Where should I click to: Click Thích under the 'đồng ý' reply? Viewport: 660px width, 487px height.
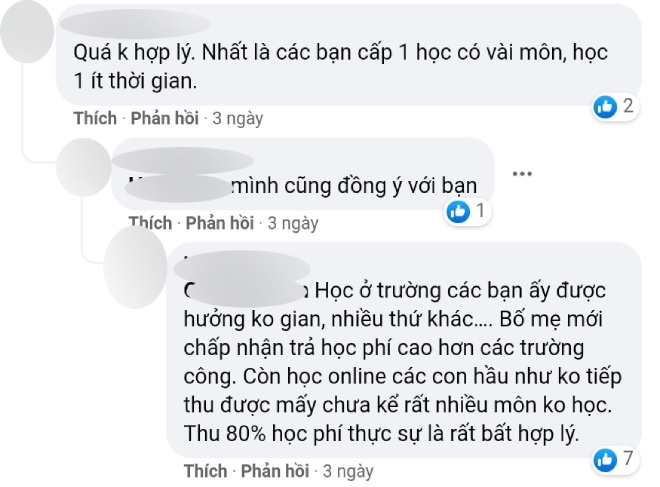pyautogui.click(x=150, y=223)
